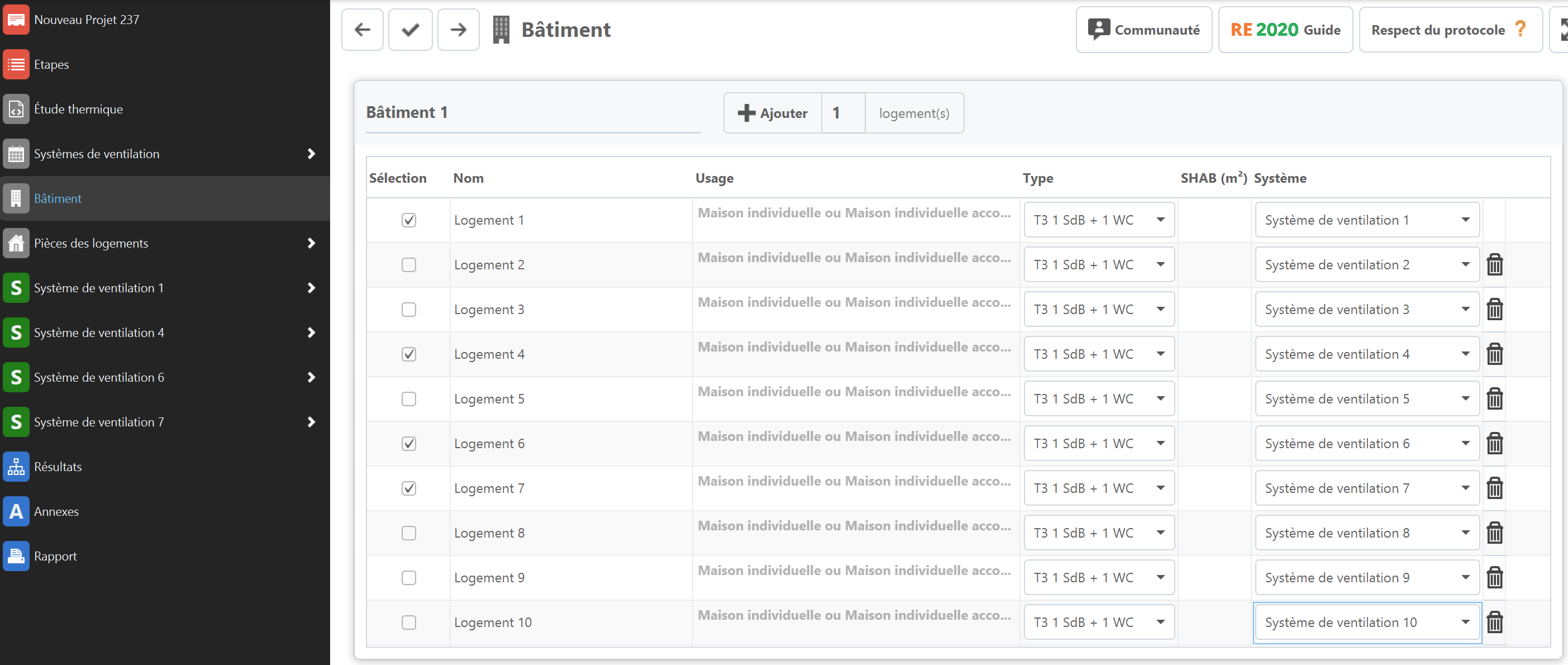Delete Logement 2 with trash icon
Image resolution: width=1568 pixels, height=665 pixels.
click(x=1494, y=265)
